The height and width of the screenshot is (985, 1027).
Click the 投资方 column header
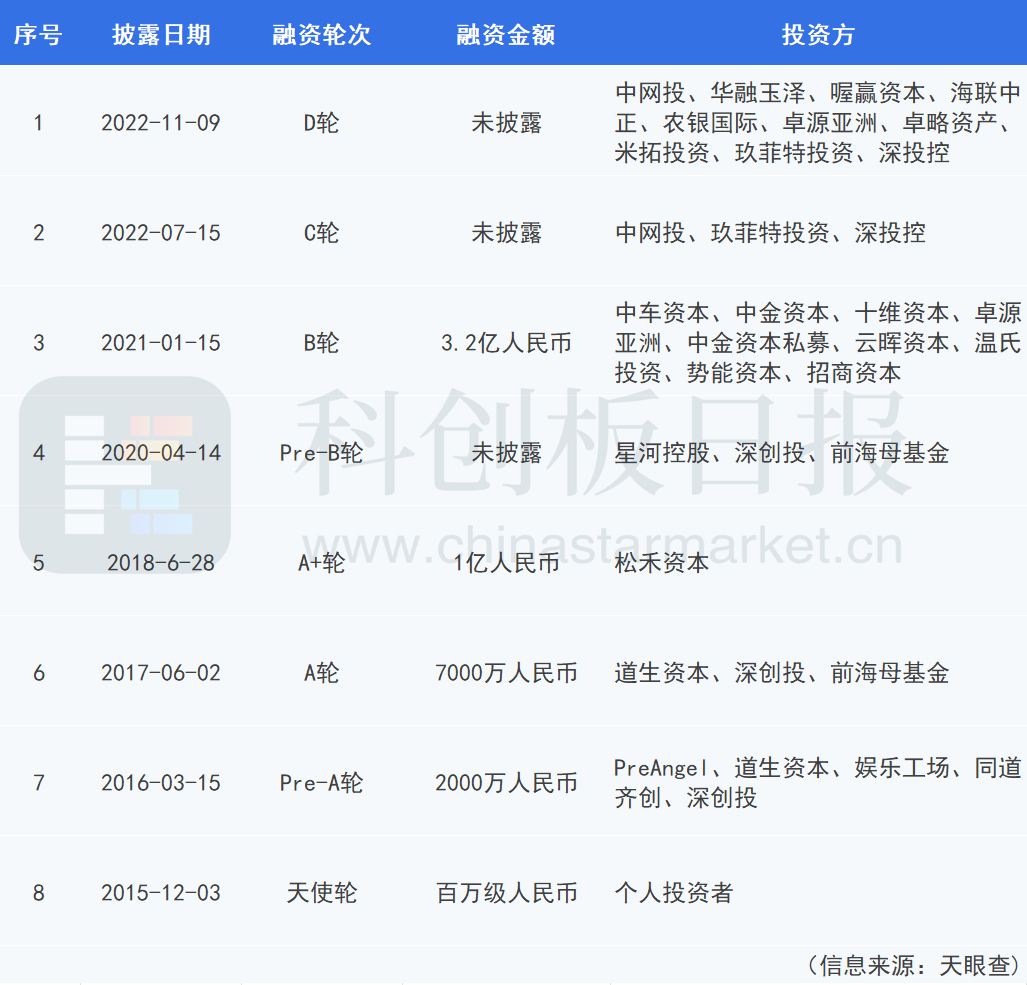click(x=818, y=35)
